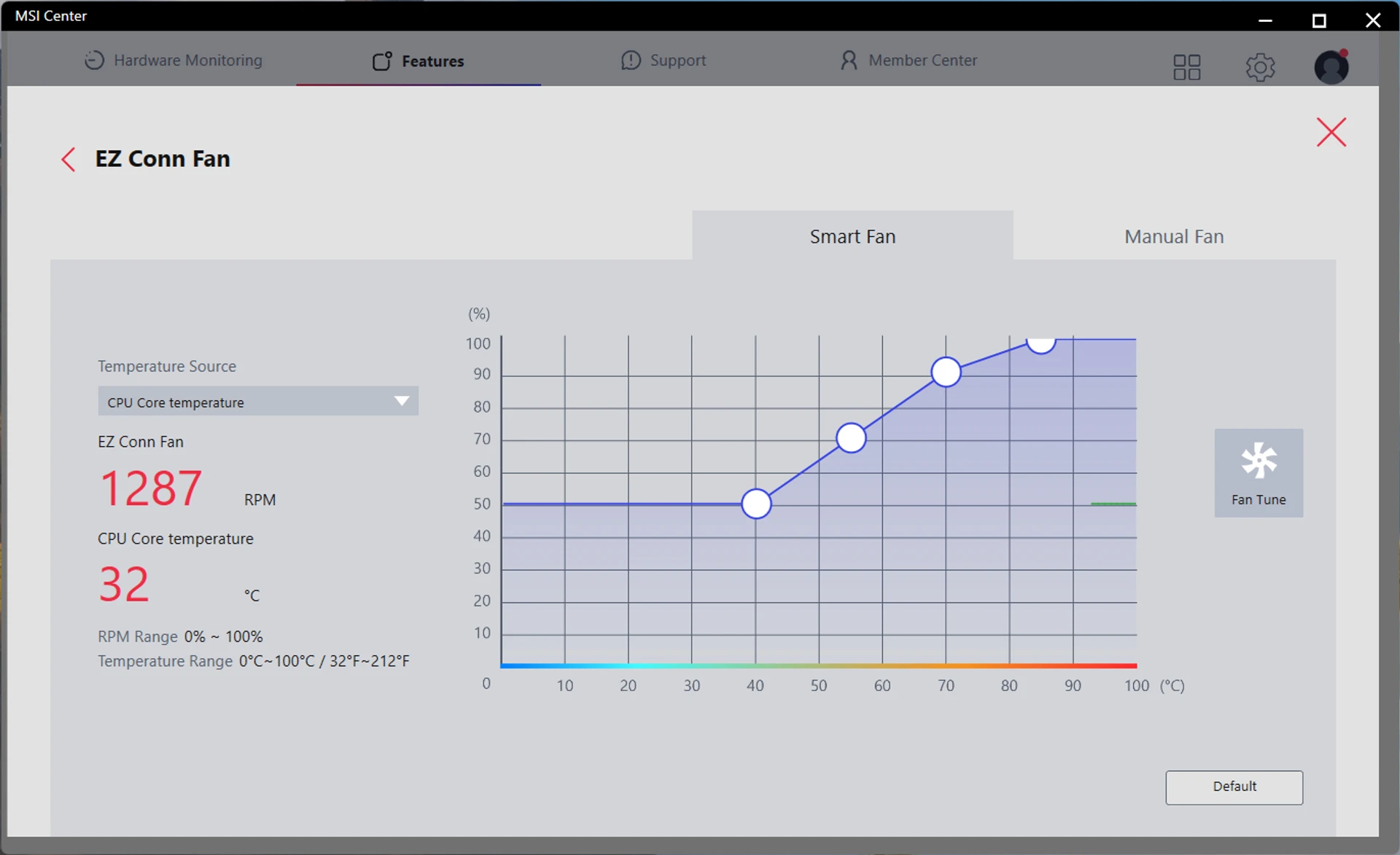Screen dimensions: 1400x855
Task: Select the fan curve point at 40°C
Action: 756,504
